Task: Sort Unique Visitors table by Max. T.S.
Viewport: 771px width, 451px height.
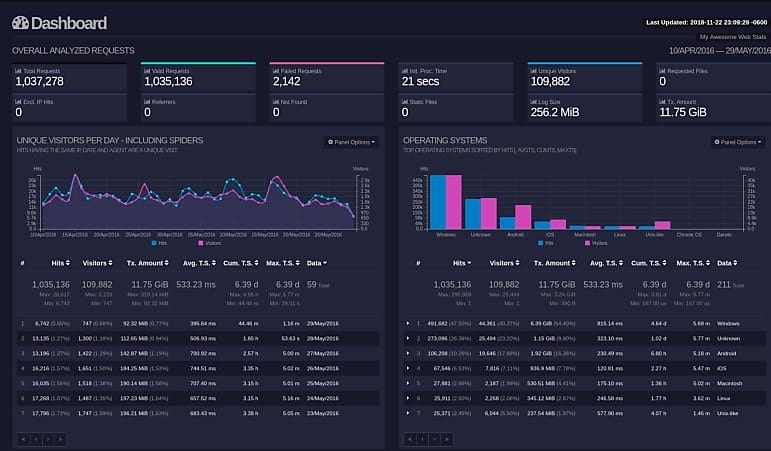Action: [x=283, y=263]
